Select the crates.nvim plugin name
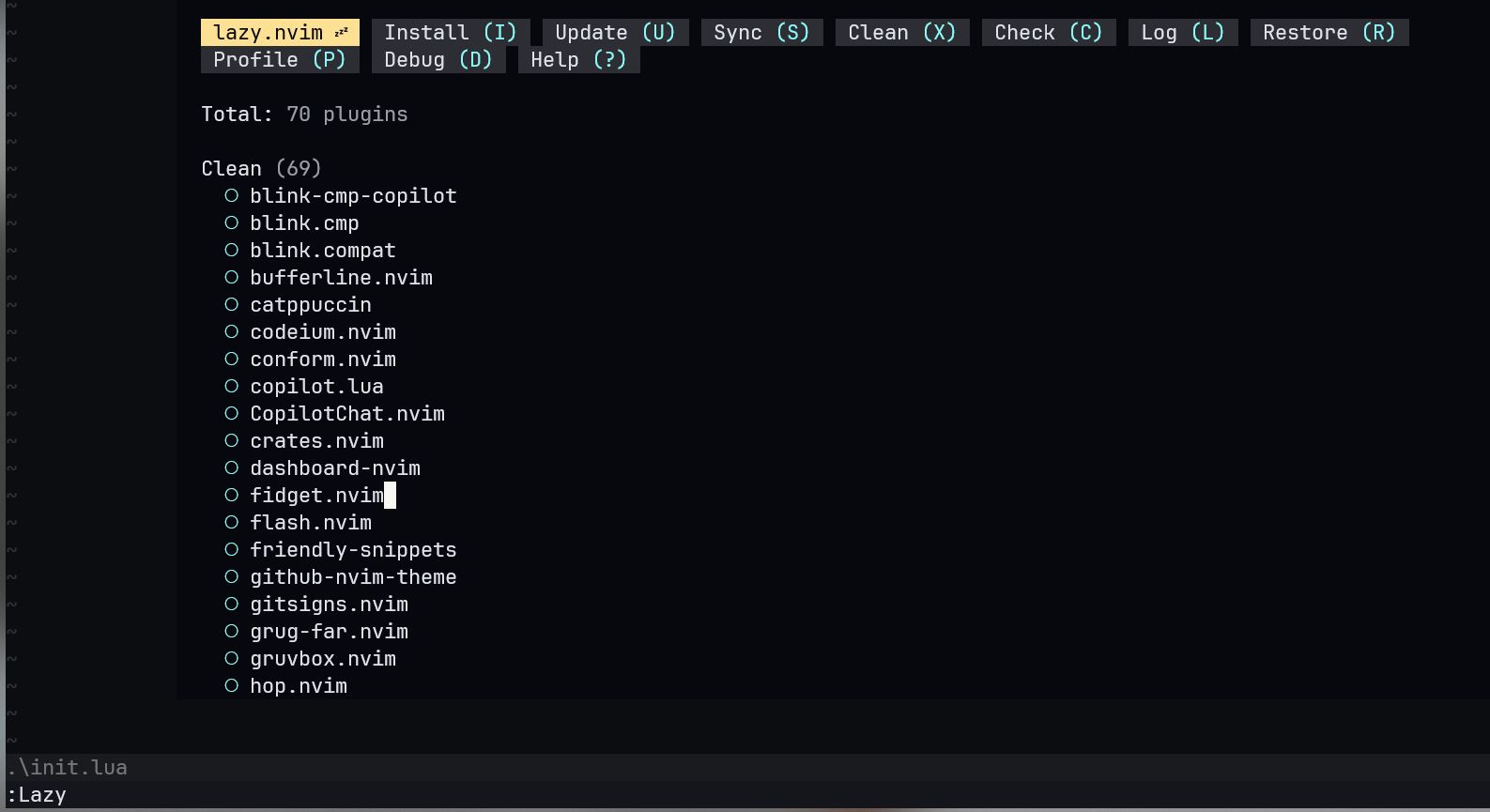 click(316, 441)
